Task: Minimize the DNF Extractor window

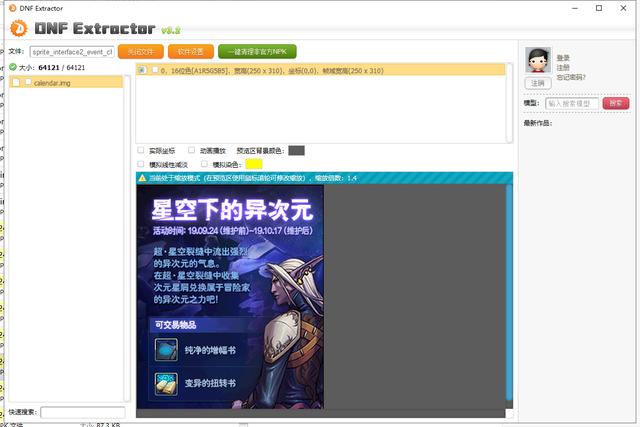Action: click(575, 8)
